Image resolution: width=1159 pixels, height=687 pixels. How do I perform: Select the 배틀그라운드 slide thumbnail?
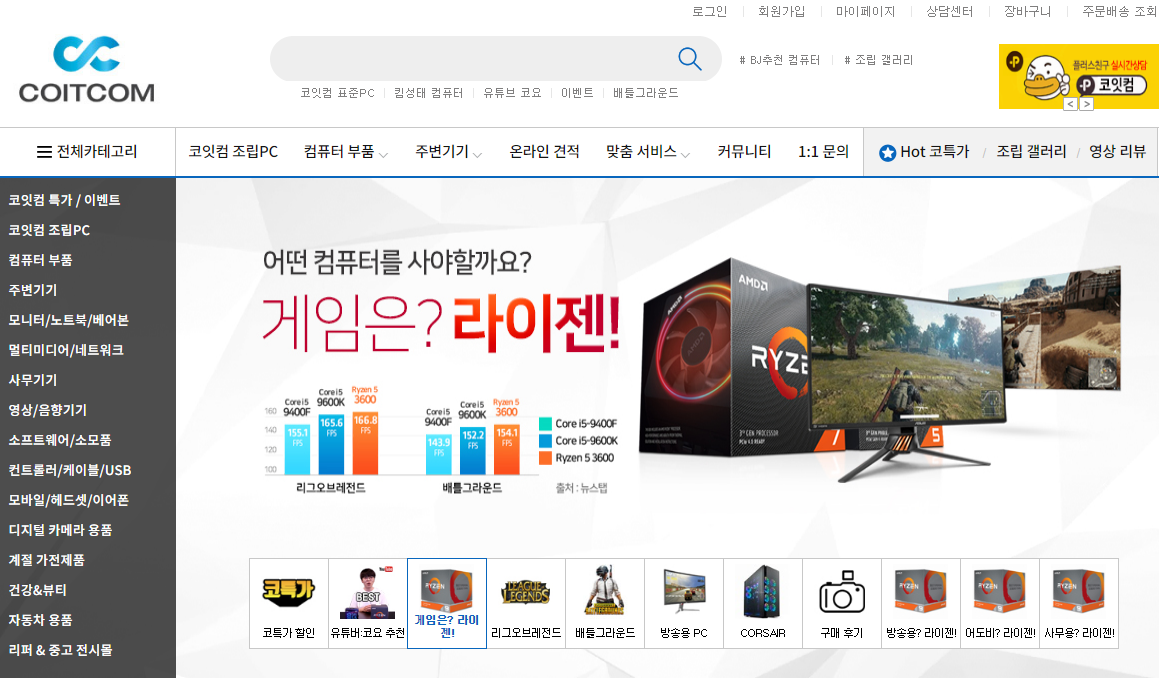605,603
